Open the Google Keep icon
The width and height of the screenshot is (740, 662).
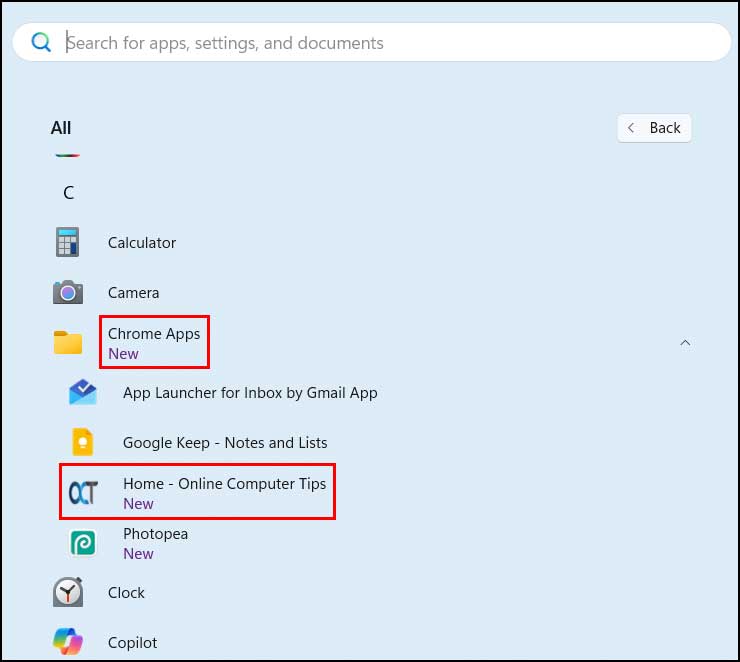[83, 442]
